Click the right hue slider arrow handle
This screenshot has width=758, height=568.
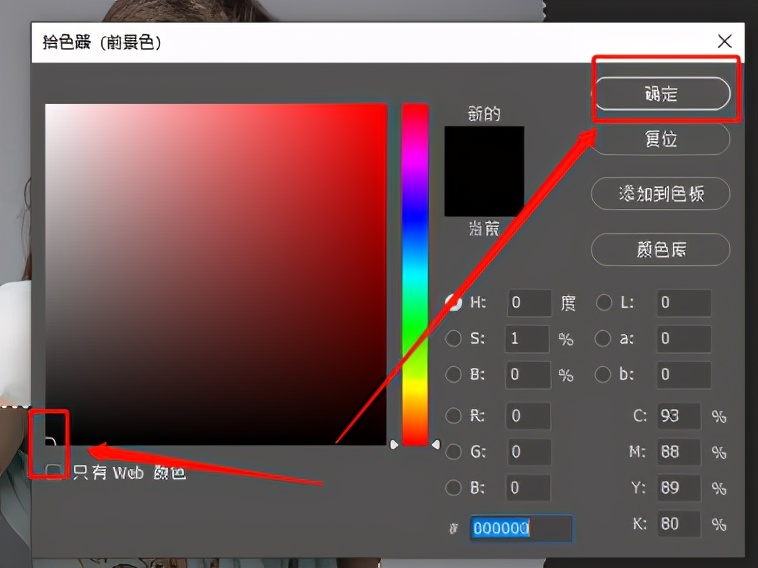[x=436, y=444]
